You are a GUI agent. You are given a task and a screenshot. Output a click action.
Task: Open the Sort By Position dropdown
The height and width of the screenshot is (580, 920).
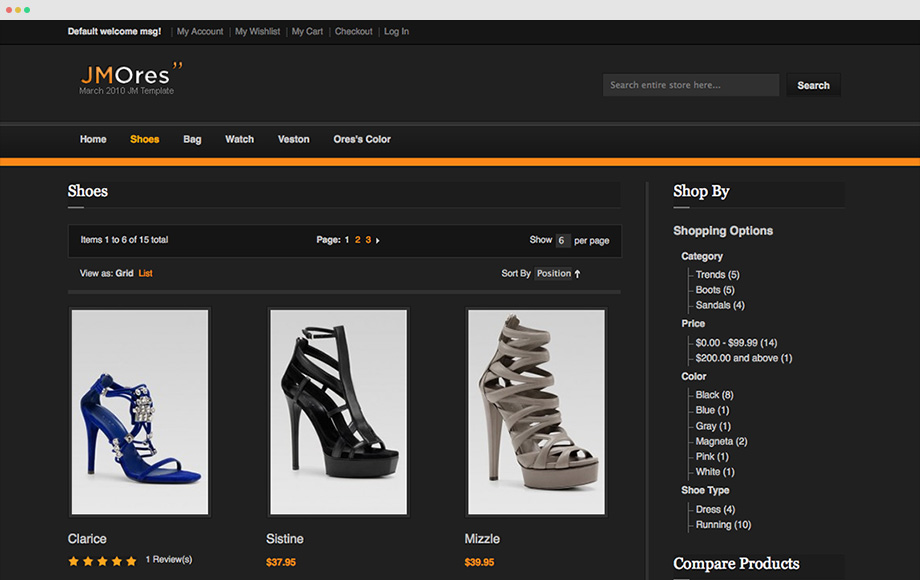click(553, 274)
